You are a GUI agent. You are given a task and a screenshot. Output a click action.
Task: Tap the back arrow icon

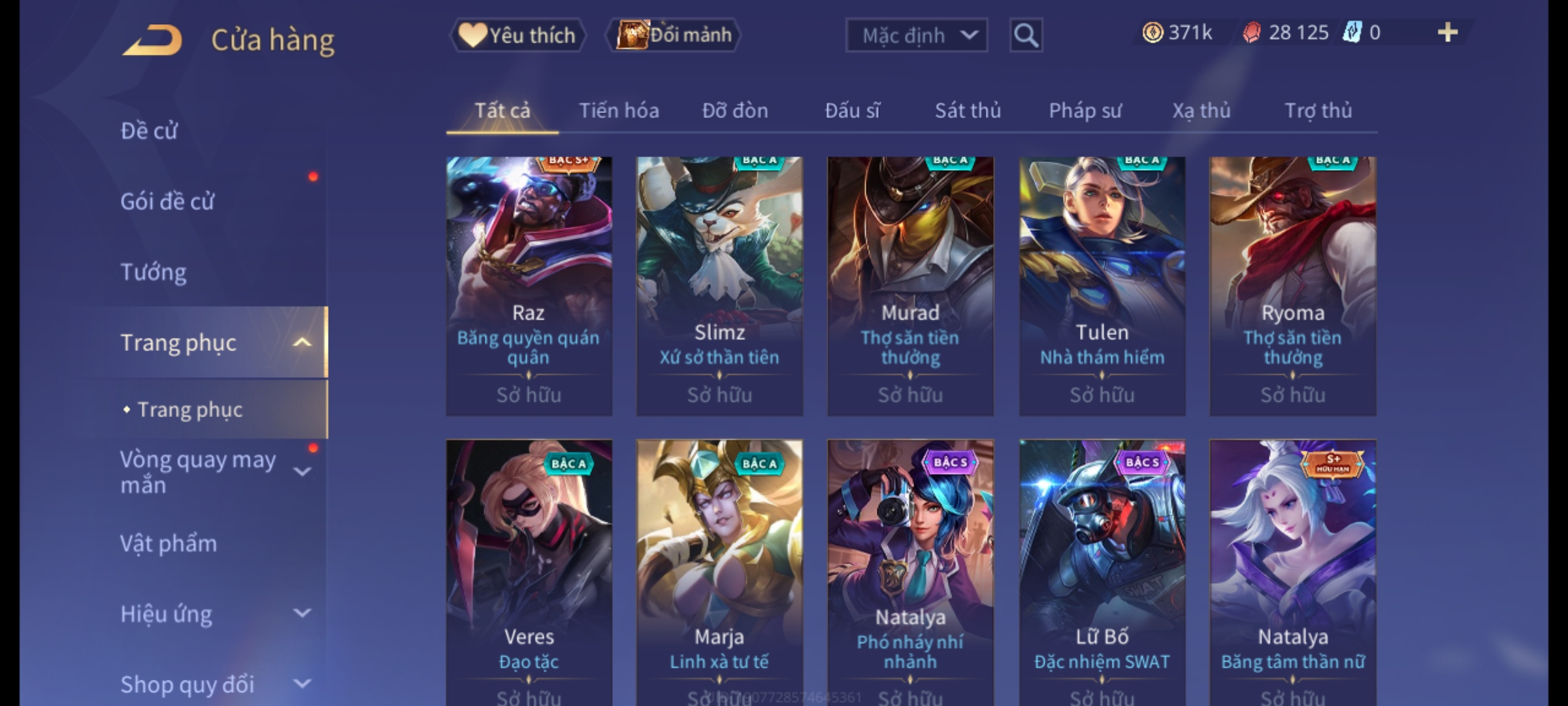click(152, 40)
